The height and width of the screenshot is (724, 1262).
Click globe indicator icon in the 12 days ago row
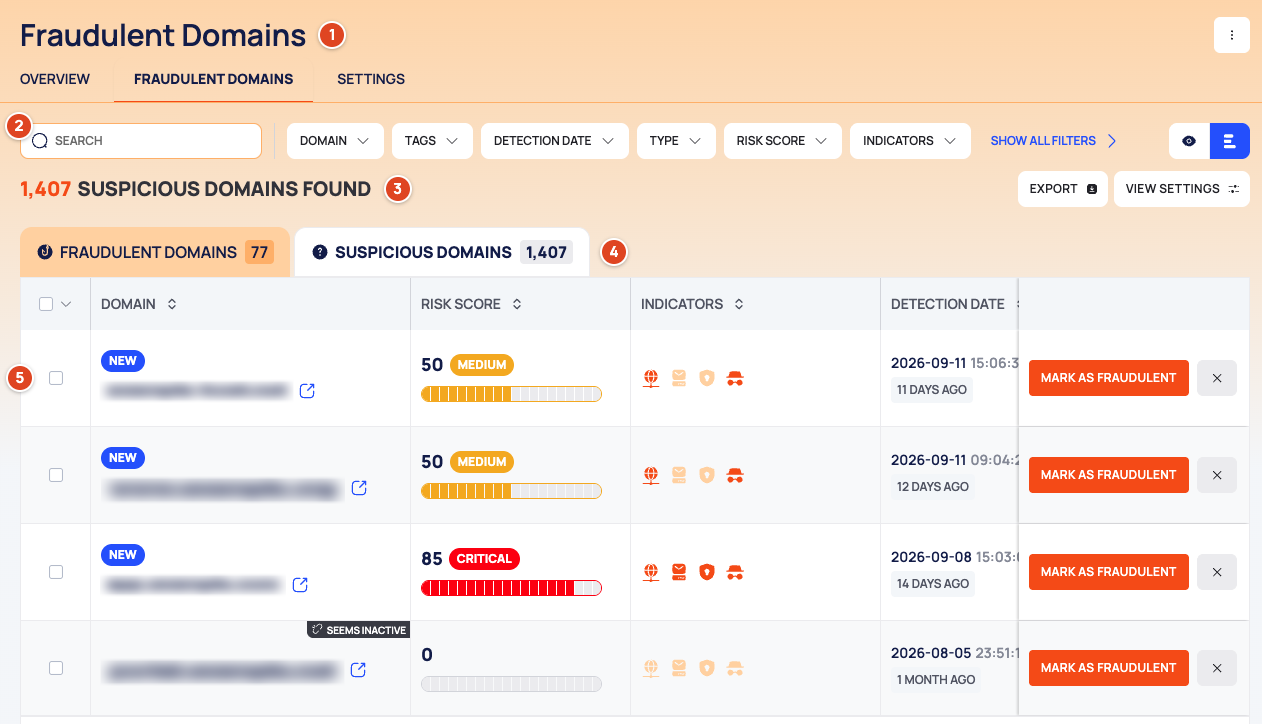tap(651, 475)
